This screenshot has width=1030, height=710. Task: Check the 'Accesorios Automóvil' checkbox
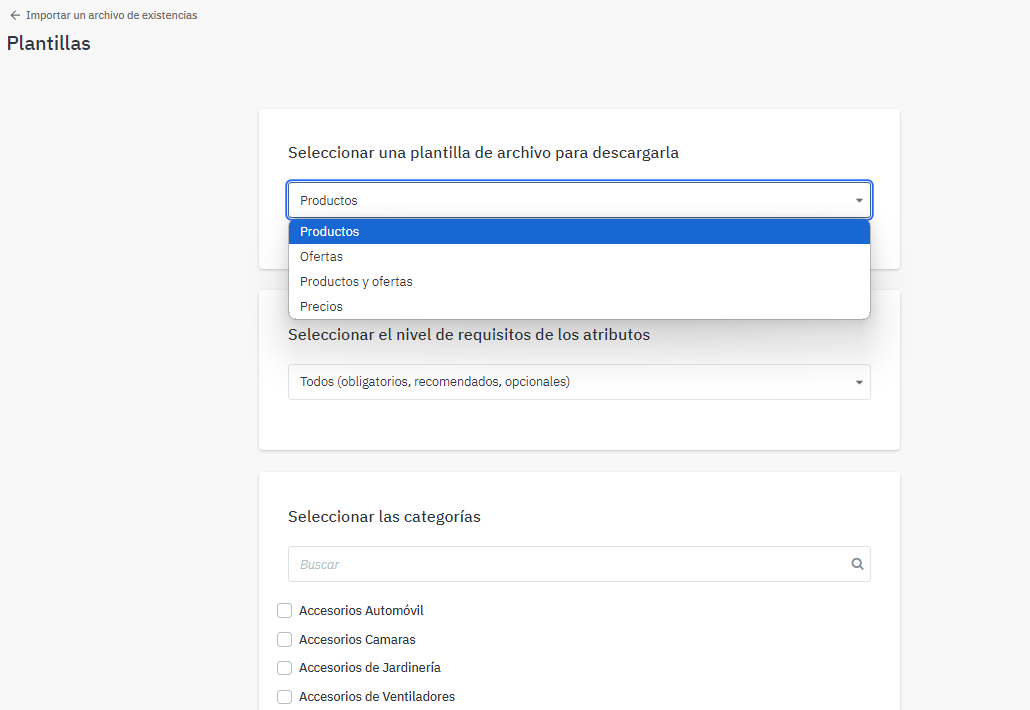pyautogui.click(x=284, y=611)
